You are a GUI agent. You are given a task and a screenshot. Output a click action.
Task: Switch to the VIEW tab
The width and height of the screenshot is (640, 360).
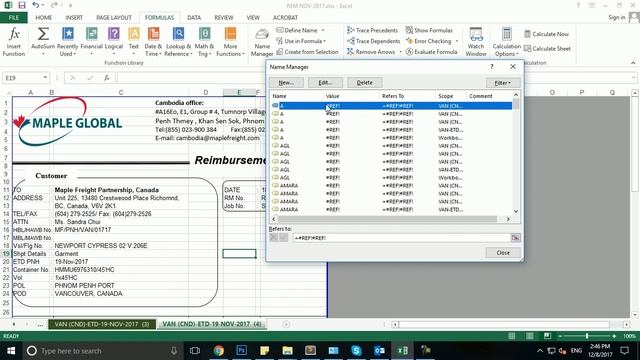coord(253,18)
